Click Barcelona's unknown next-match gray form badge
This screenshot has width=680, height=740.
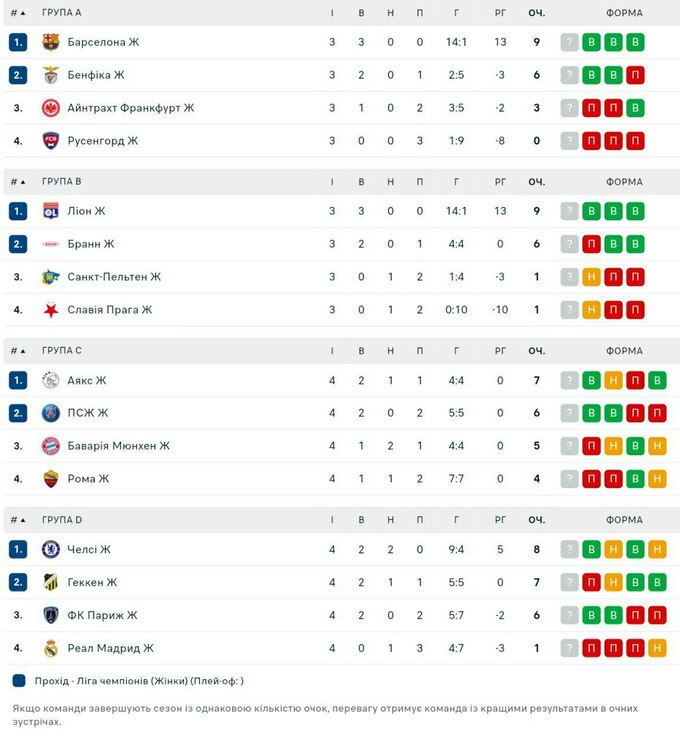[x=570, y=42]
